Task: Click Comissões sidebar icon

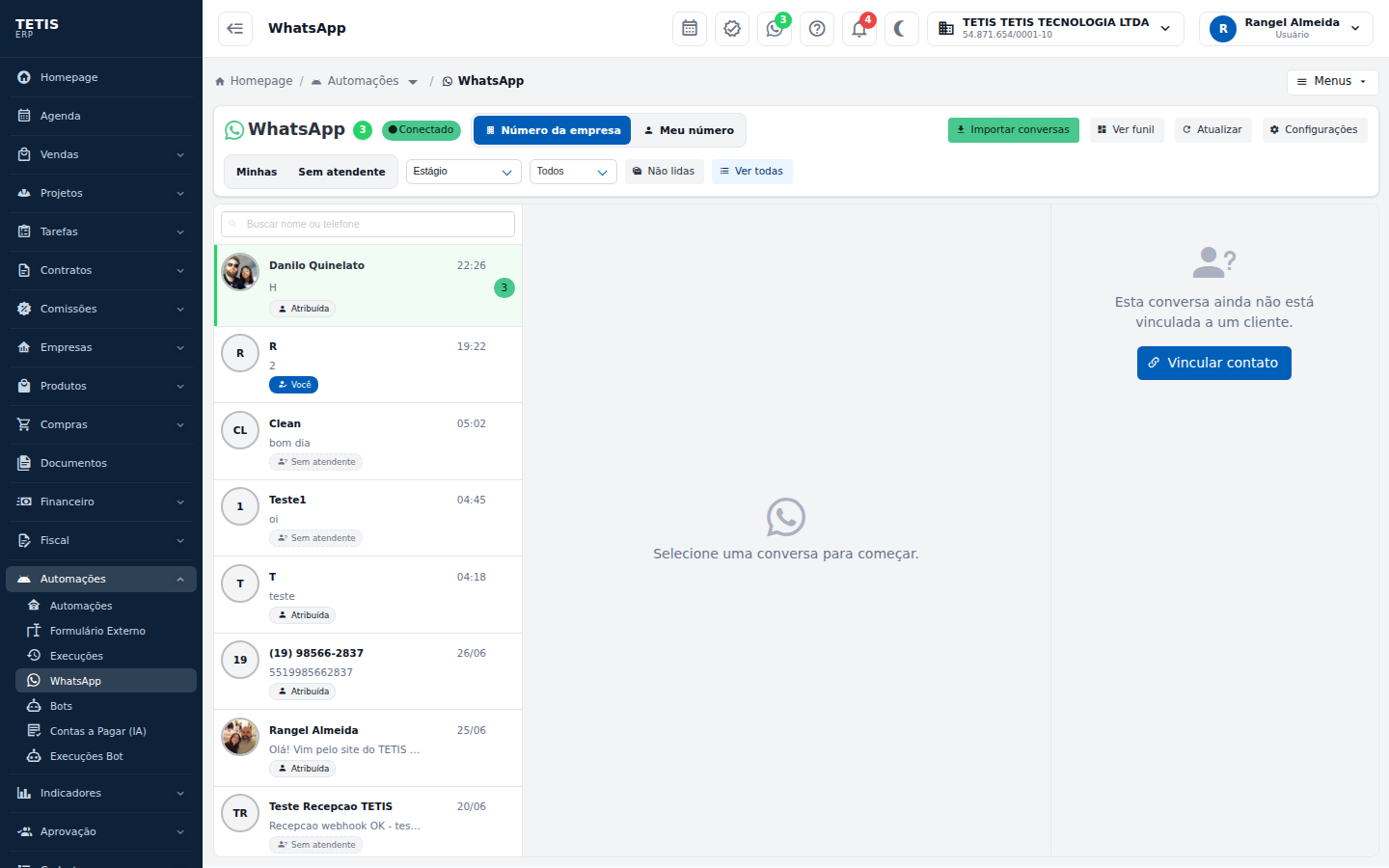Action: coord(24,309)
